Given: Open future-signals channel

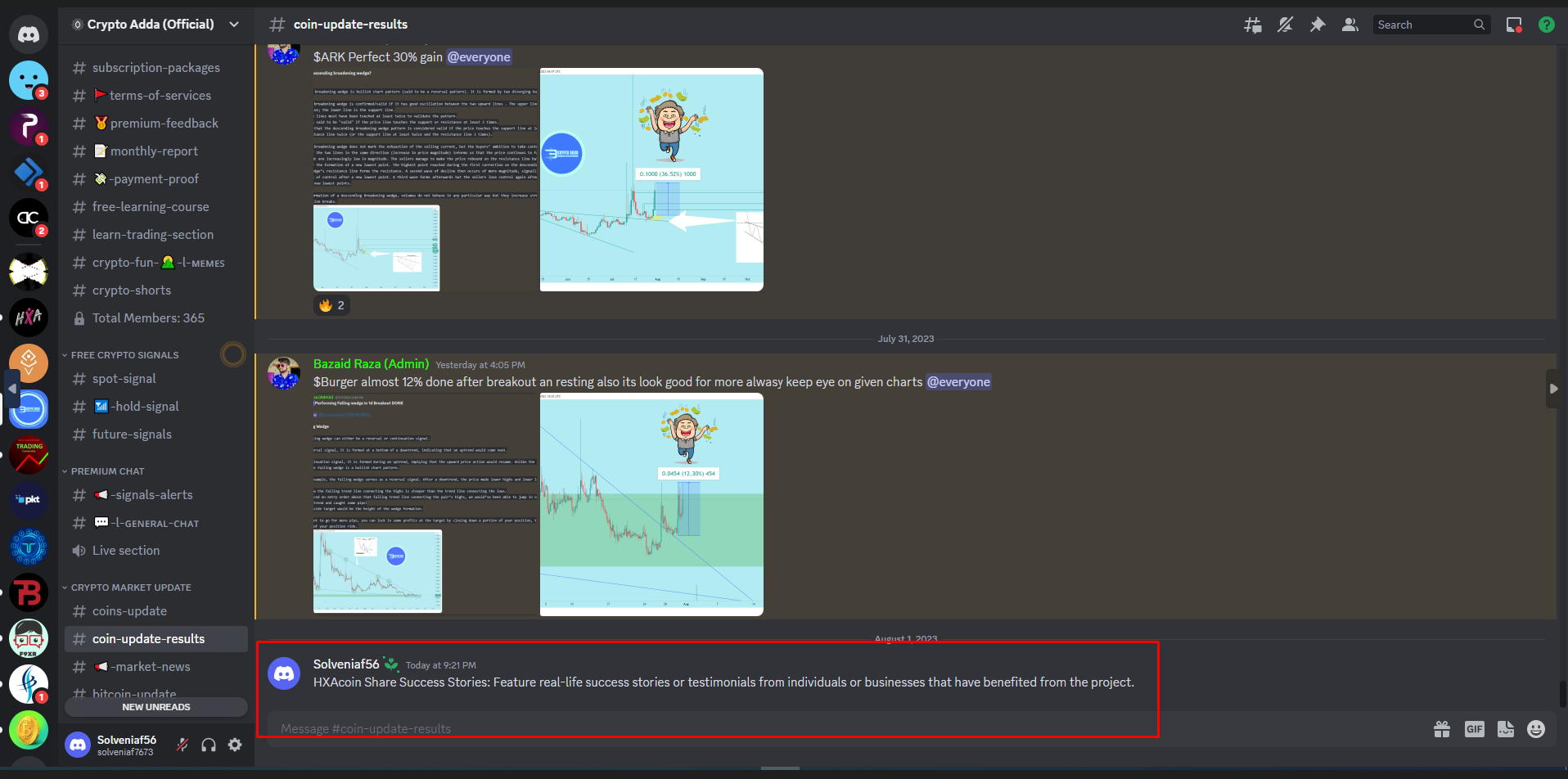Looking at the screenshot, I should coord(155,435).
